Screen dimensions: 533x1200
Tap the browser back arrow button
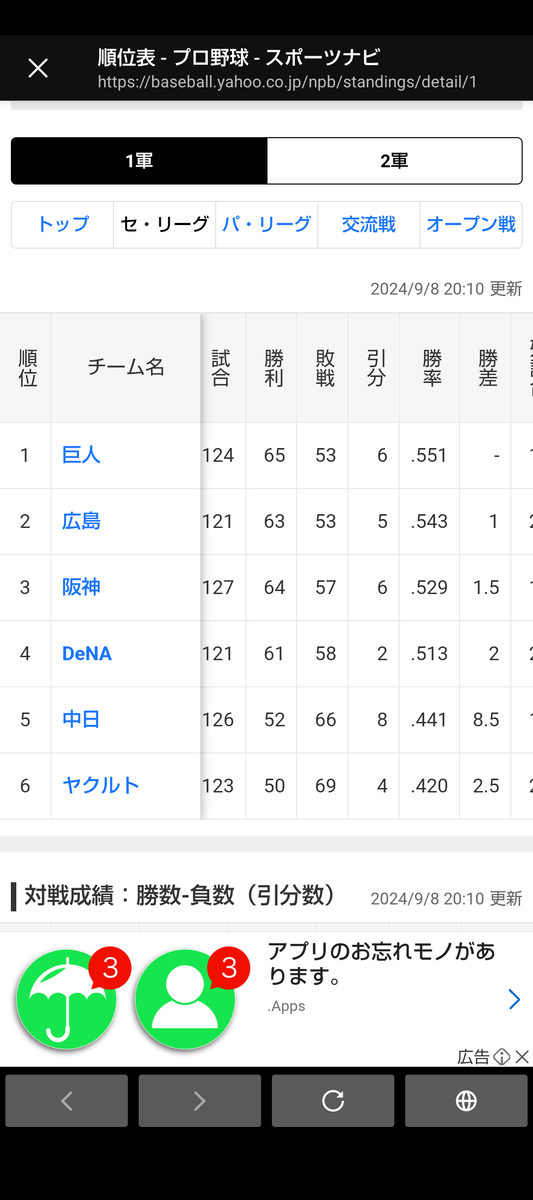click(67, 1101)
